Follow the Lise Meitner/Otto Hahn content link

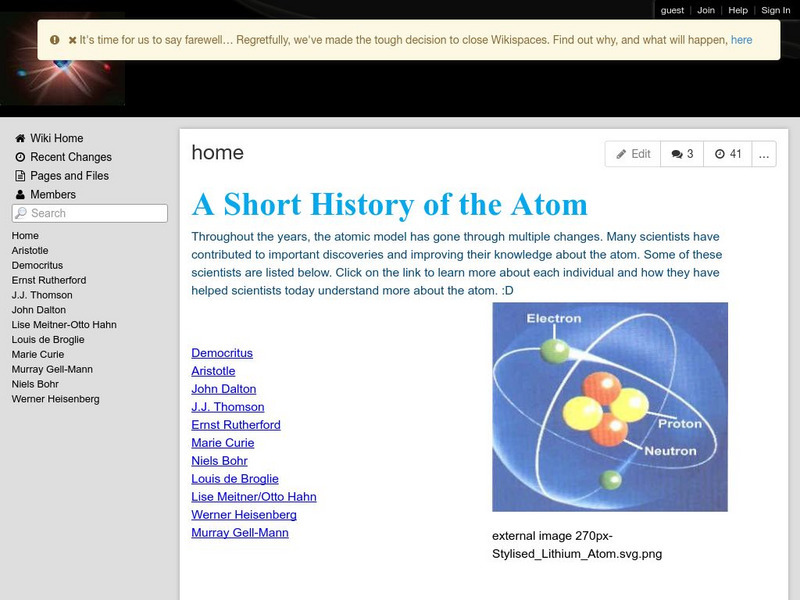[x=254, y=496]
